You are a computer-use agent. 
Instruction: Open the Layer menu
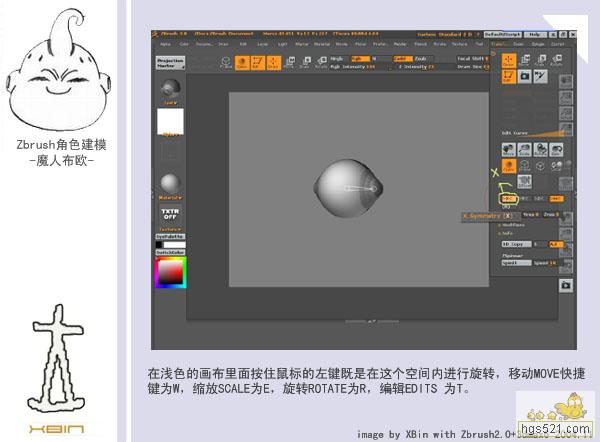pyautogui.click(x=262, y=44)
